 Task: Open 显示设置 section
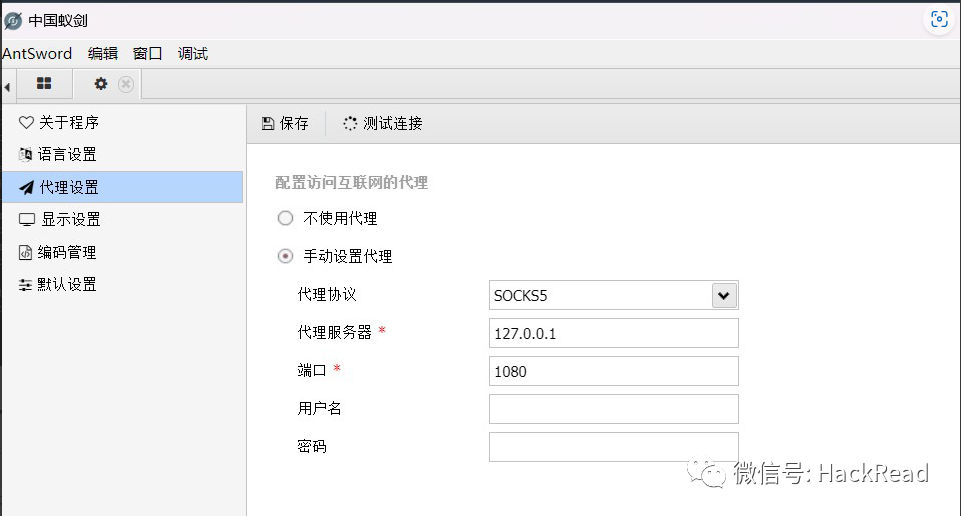coord(123,219)
